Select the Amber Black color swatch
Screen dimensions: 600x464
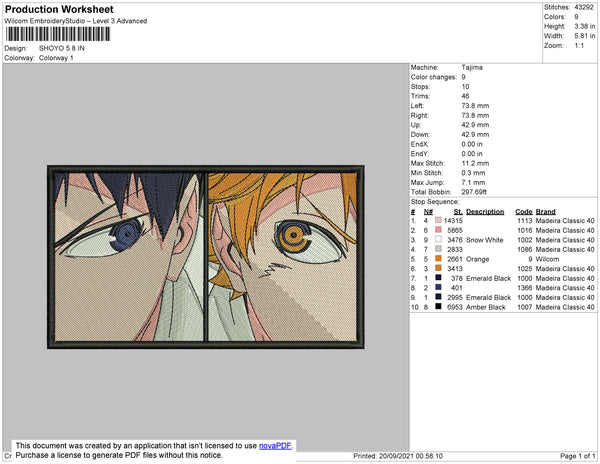click(x=438, y=306)
